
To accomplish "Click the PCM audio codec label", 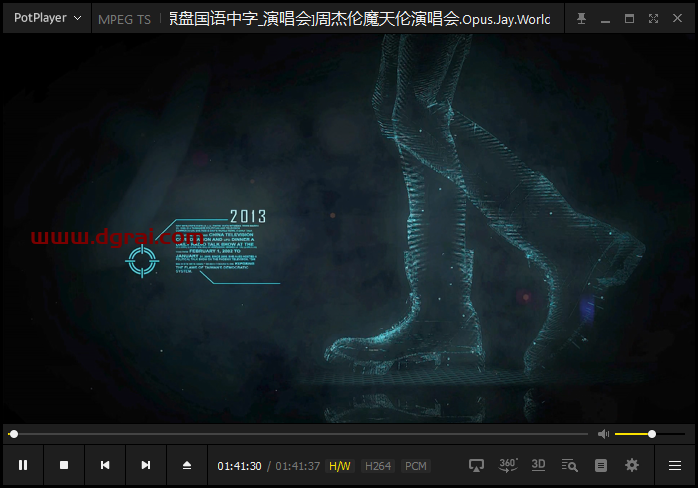I will pos(416,466).
